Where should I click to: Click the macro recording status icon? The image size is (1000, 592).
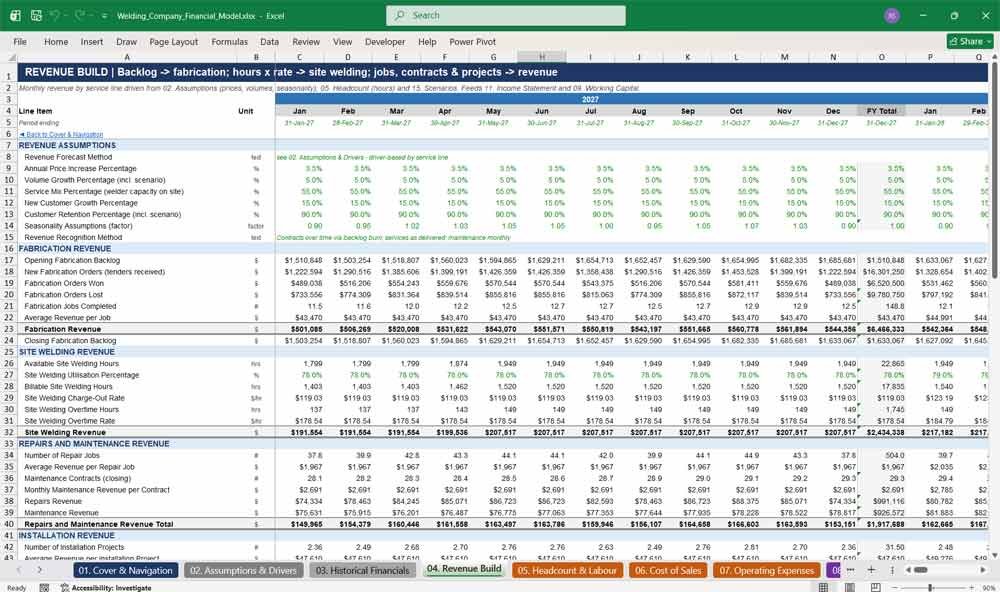pyautogui.click(x=44, y=587)
